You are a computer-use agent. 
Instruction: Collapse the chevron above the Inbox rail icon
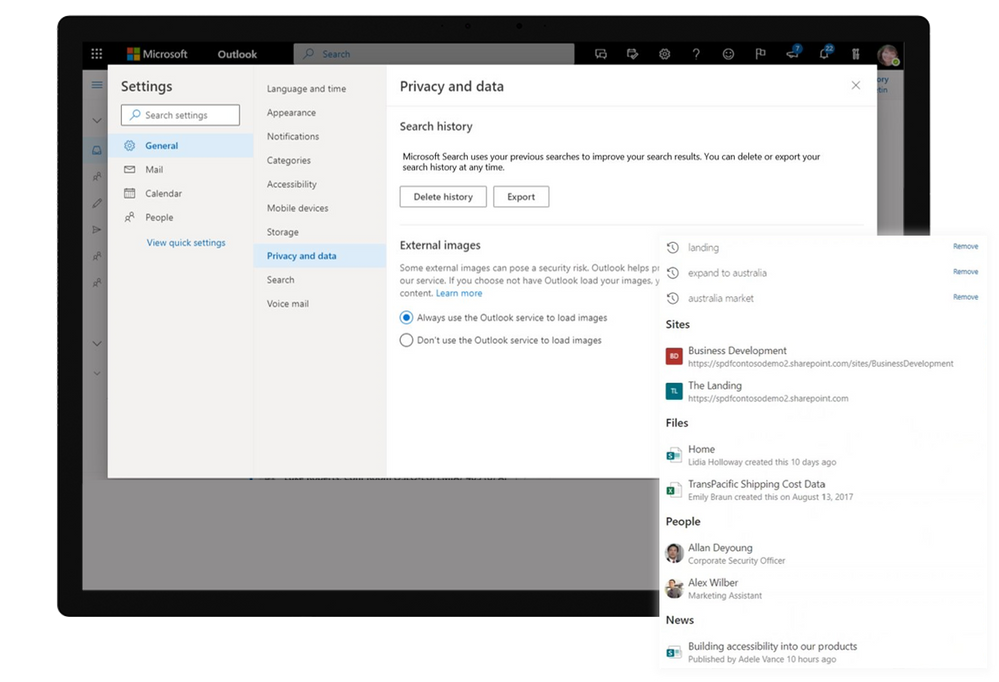[x=97, y=120]
